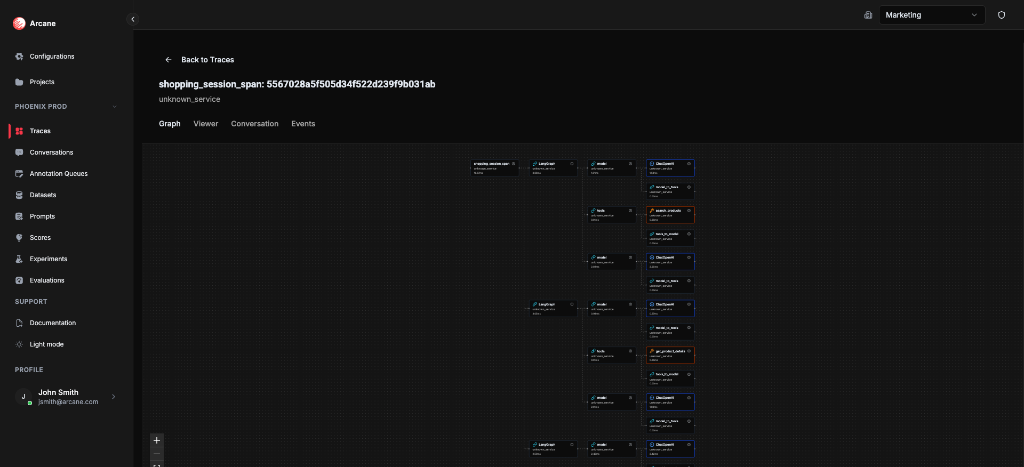This screenshot has height=467, width=1024.
Task: Expand John Smith profile chevron
Action: coord(113,397)
